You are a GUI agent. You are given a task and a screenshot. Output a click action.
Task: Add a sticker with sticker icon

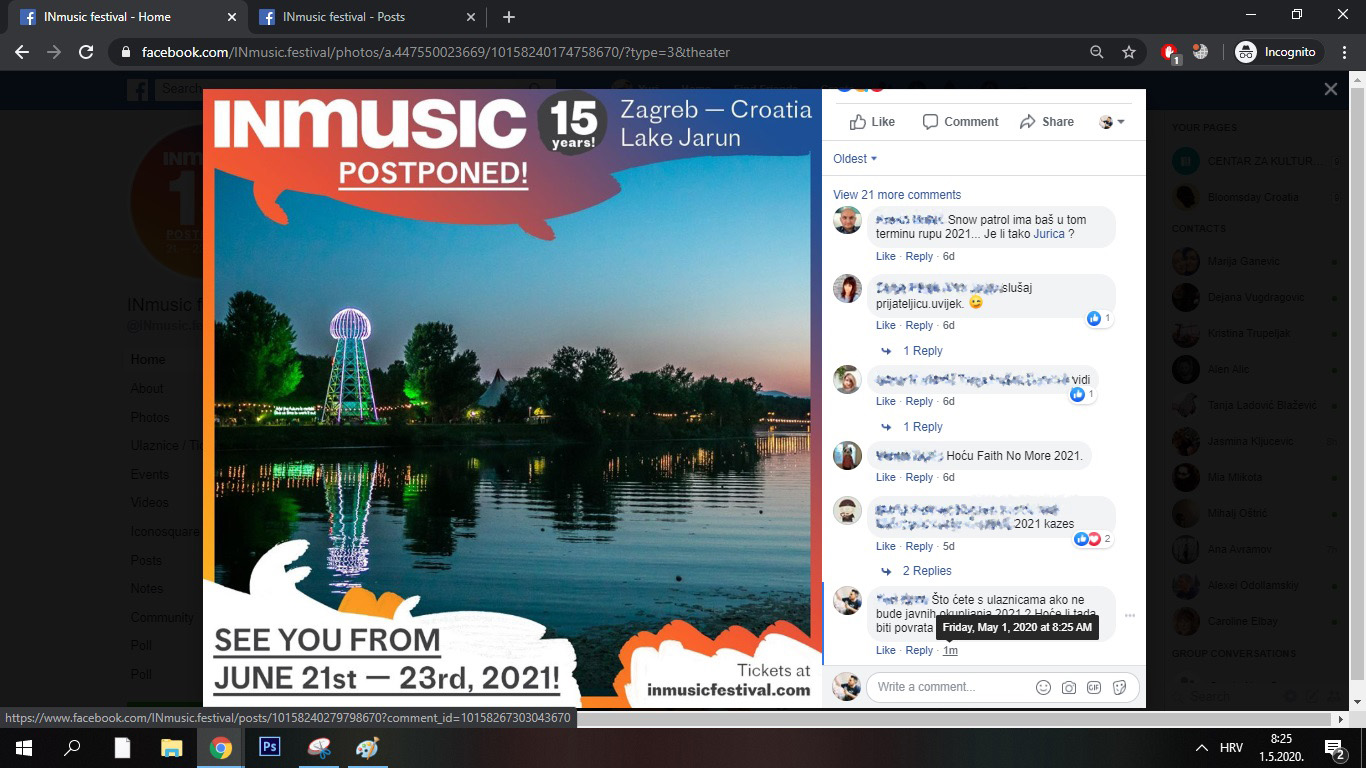click(1120, 687)
